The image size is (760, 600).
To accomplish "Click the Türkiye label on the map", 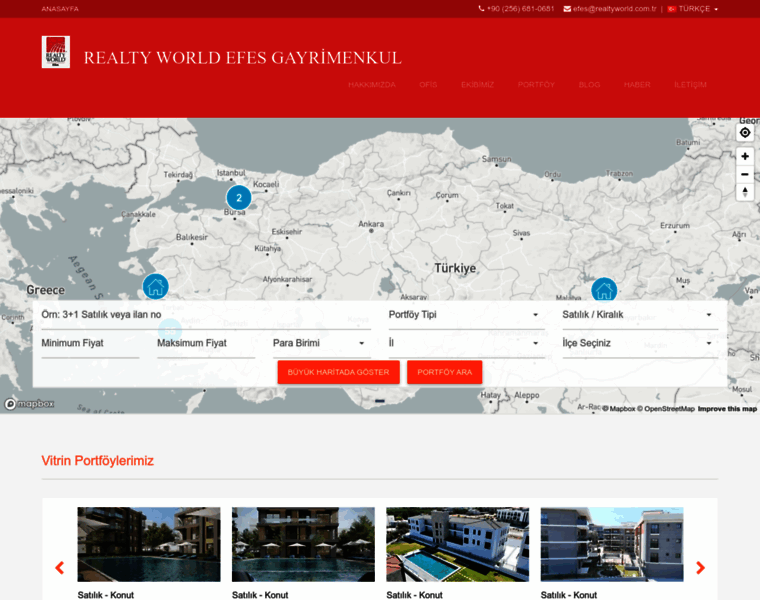I will pos(455,268).
